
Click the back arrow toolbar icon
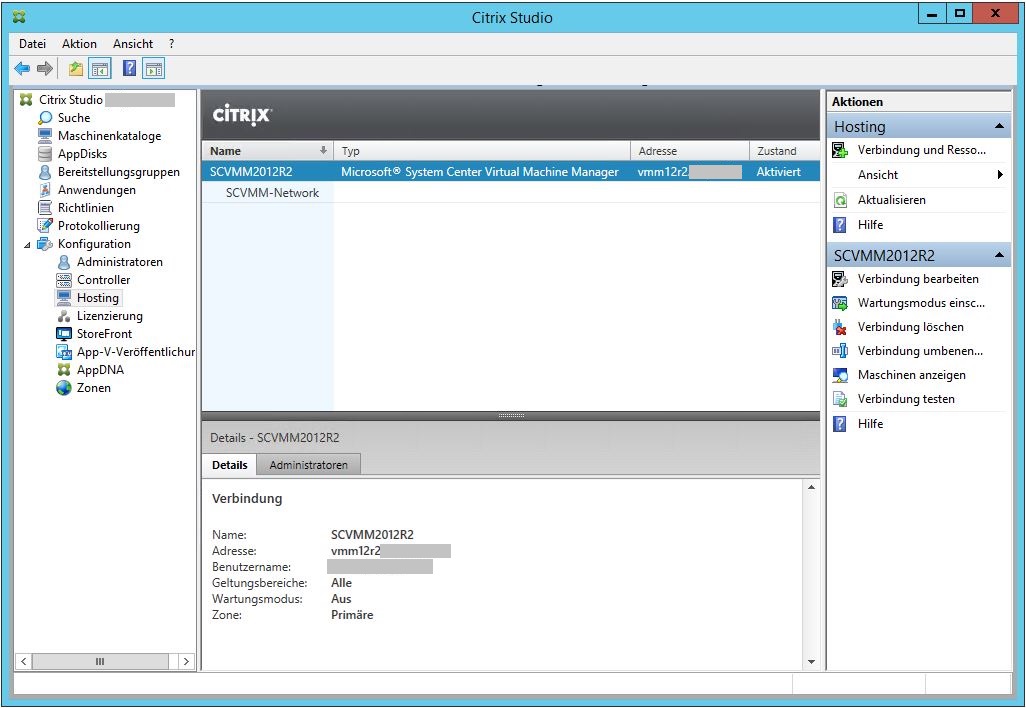click(x=22, y=69)
